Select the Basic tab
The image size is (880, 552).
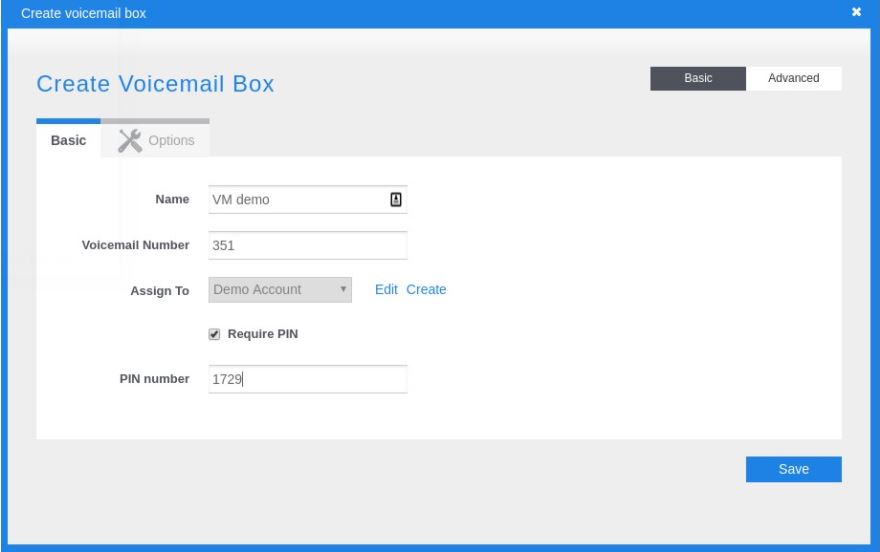click(x=68, y=141)
